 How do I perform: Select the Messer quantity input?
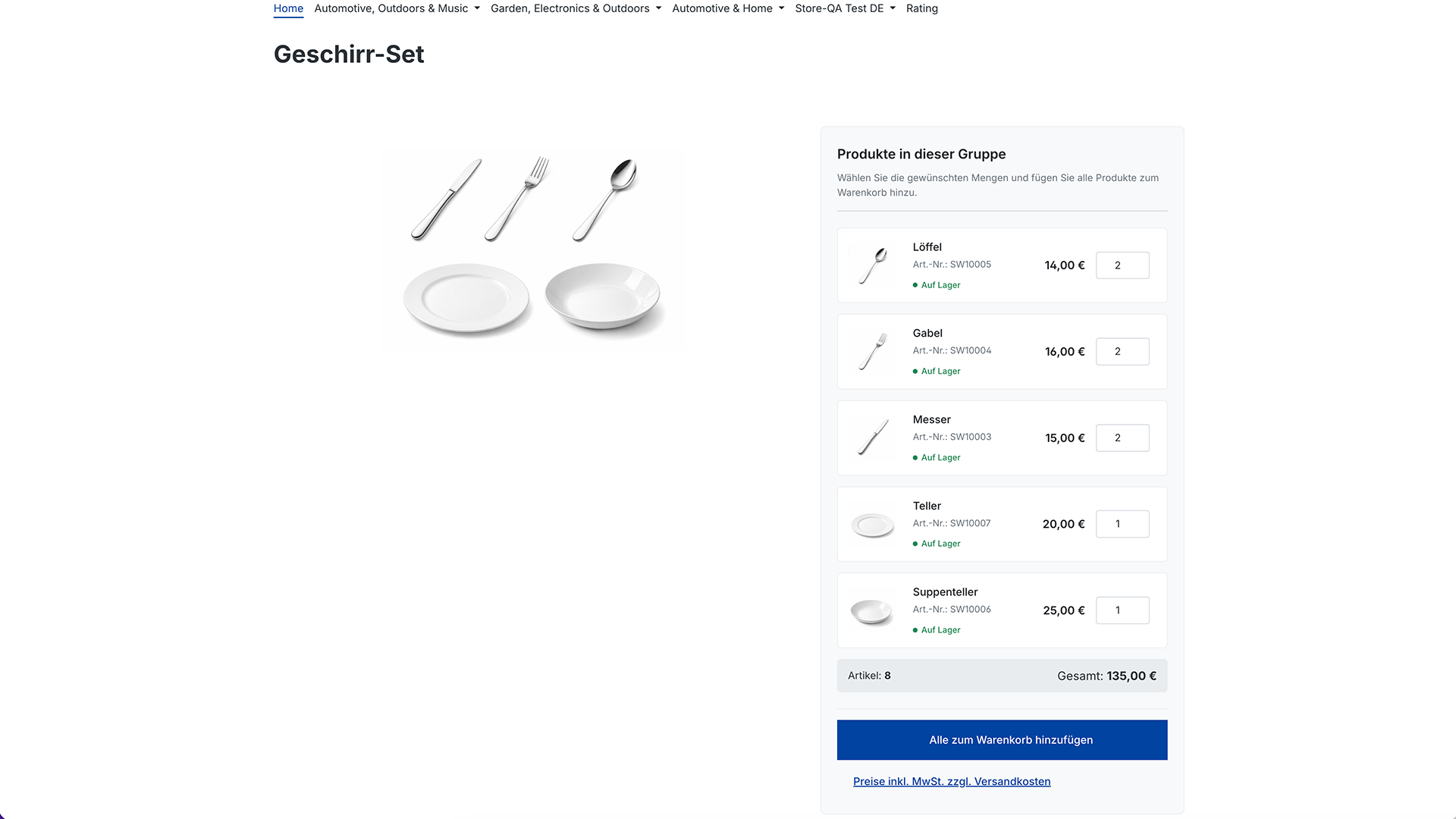pos(1122,438)
